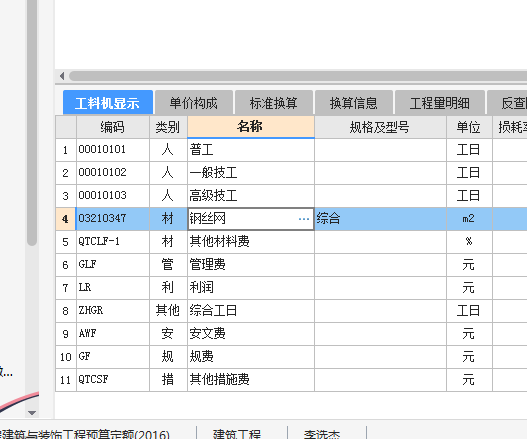527x439 pixels.
Task: Click the 损耗率 column header
Action: (x=510, y=127)
